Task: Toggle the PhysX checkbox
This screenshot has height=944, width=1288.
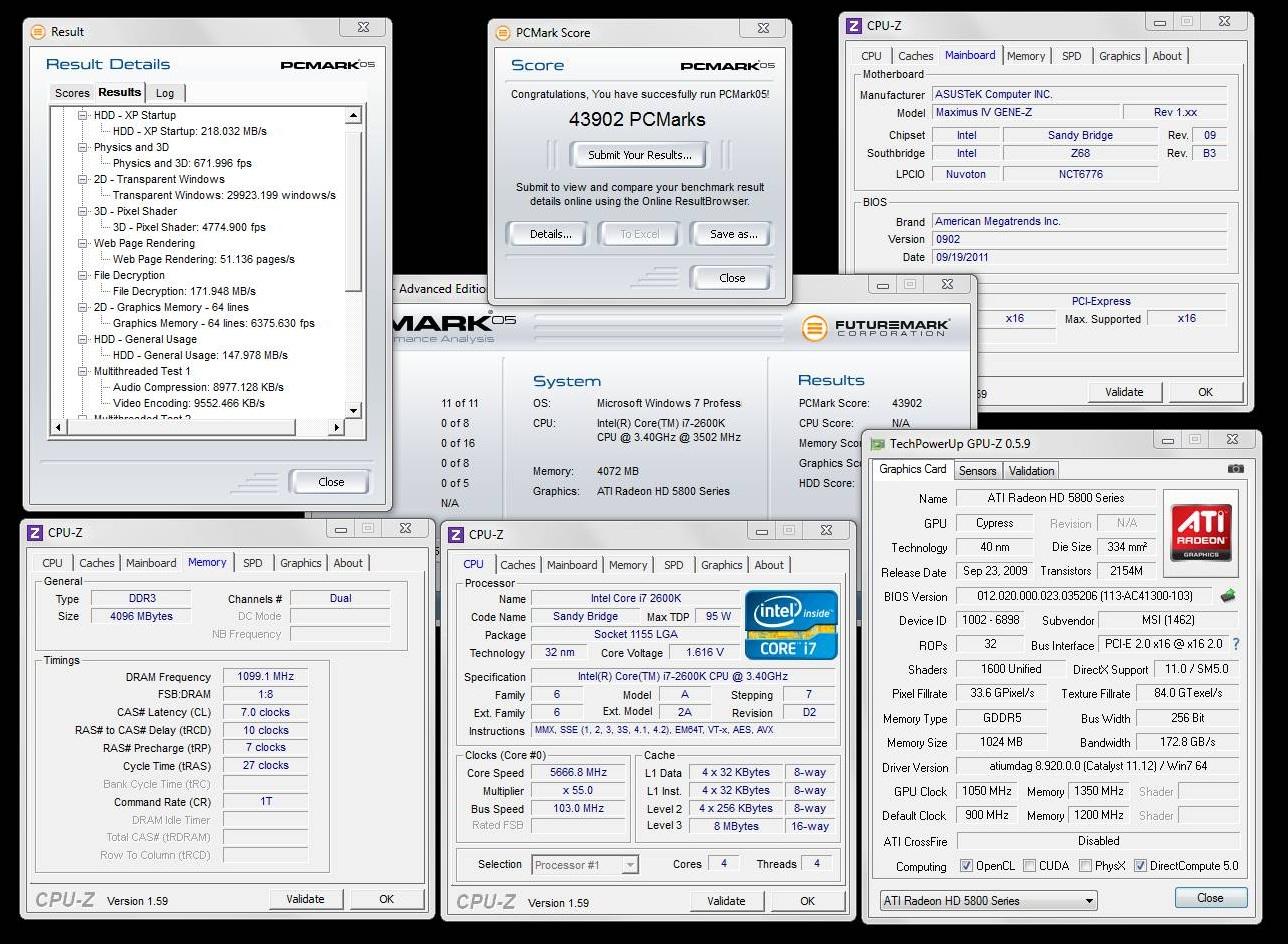Action: 1086,866
